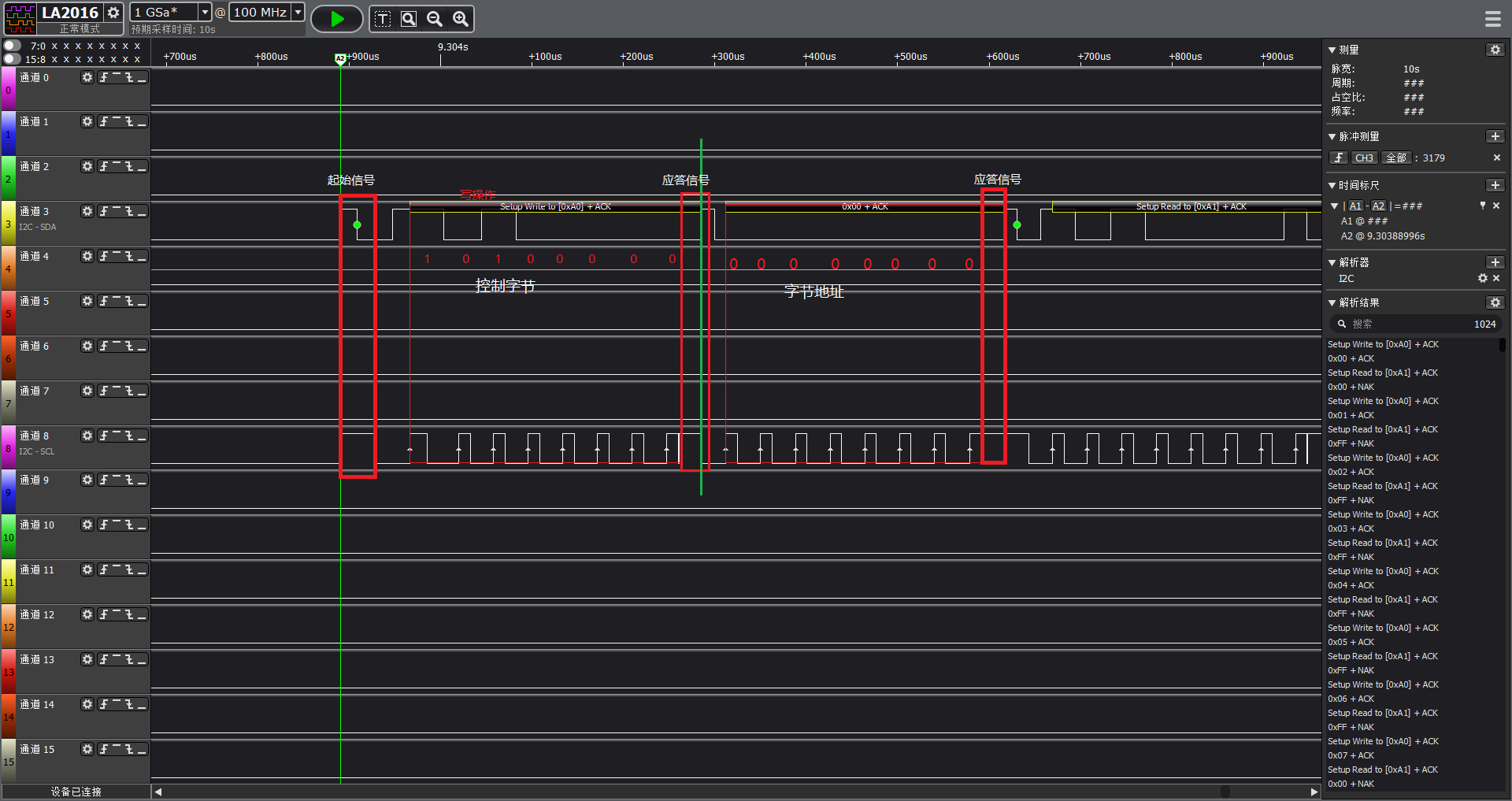This screenshot has width=1512, height=801.
Task: Set high-level trigger on 通道 1
Action: click(117, 122)
